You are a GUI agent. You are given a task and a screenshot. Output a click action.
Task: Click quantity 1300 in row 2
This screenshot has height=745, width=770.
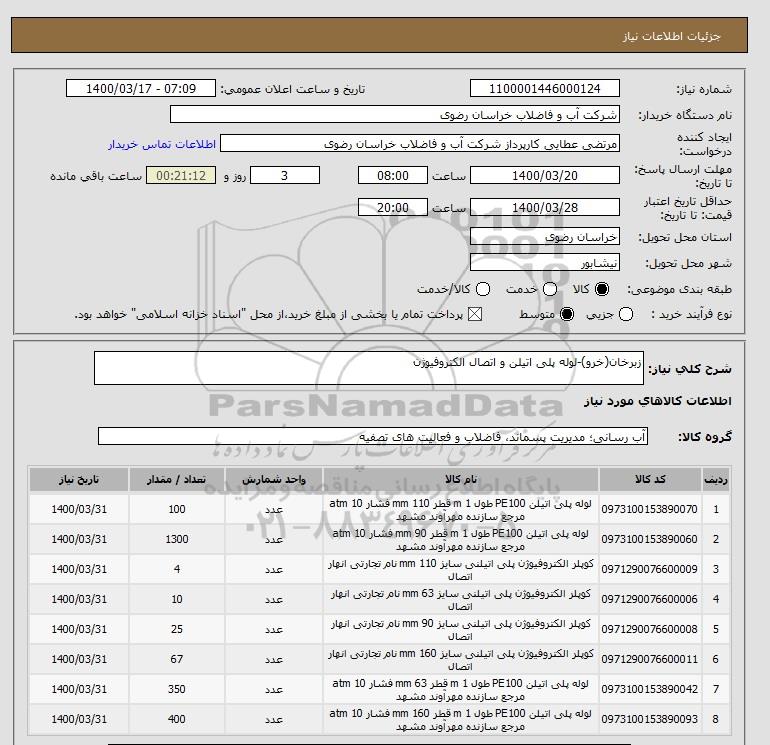click(x=177, y=539)
